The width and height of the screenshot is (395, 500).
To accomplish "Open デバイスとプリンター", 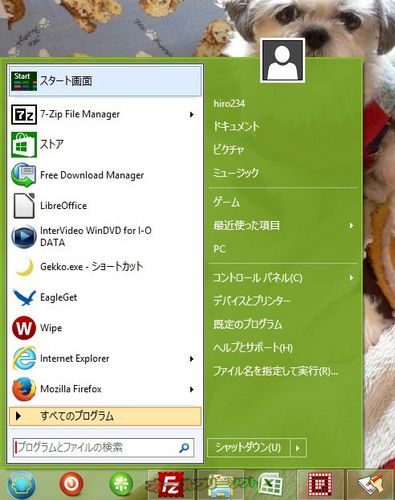I will click(x=252, y=301).
